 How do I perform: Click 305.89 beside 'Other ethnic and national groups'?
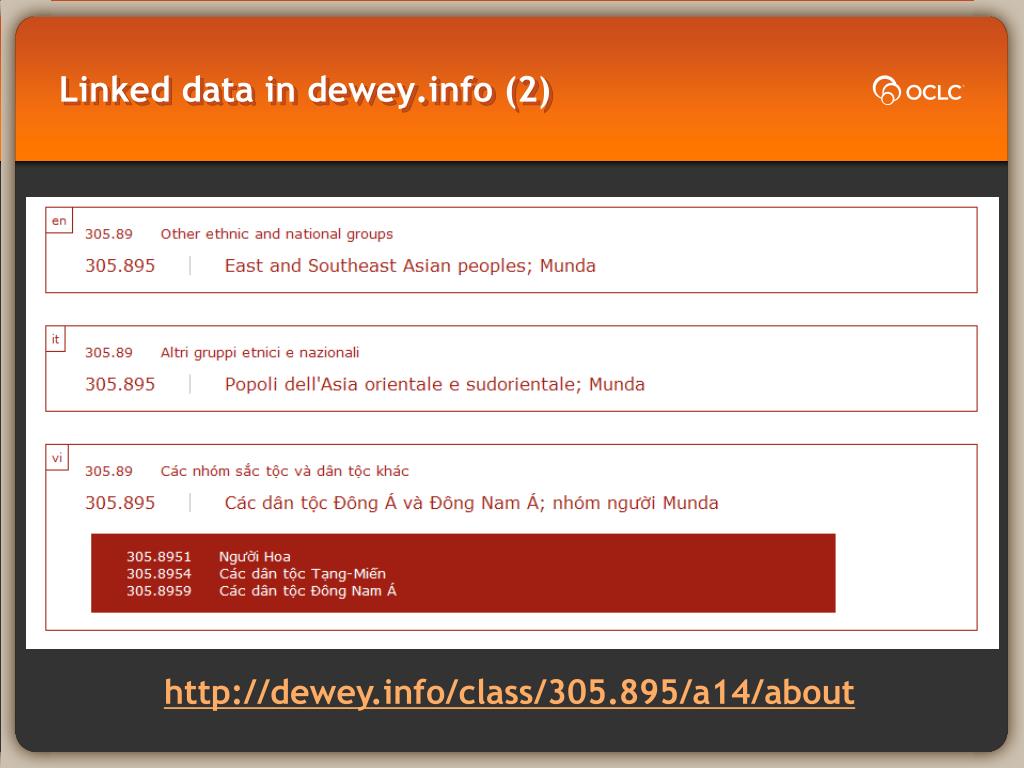point(108,234)
